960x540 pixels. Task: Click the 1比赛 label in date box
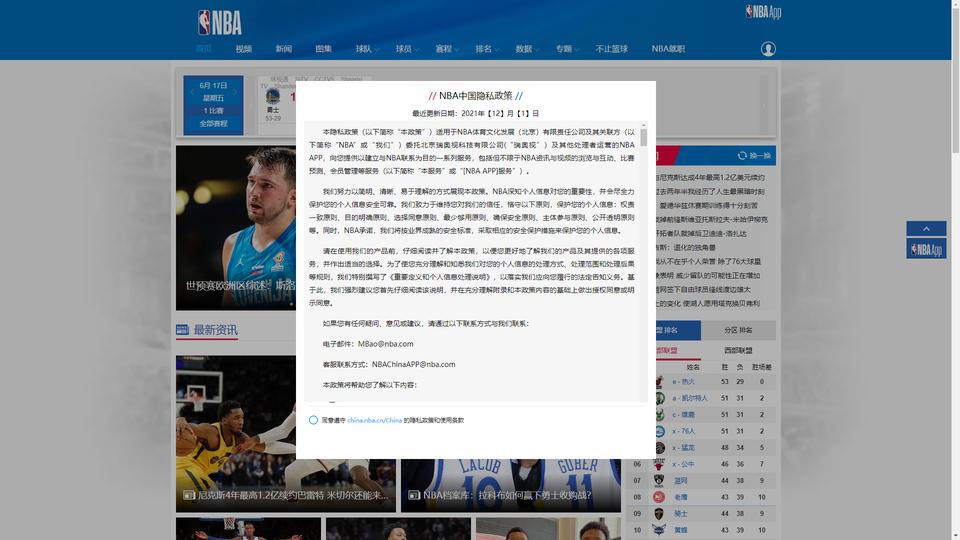(213, 111)
